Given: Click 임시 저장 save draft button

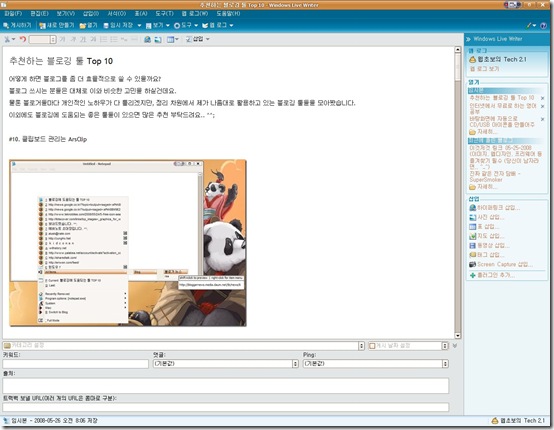Looking at the screenshot, I should (118, 25).
